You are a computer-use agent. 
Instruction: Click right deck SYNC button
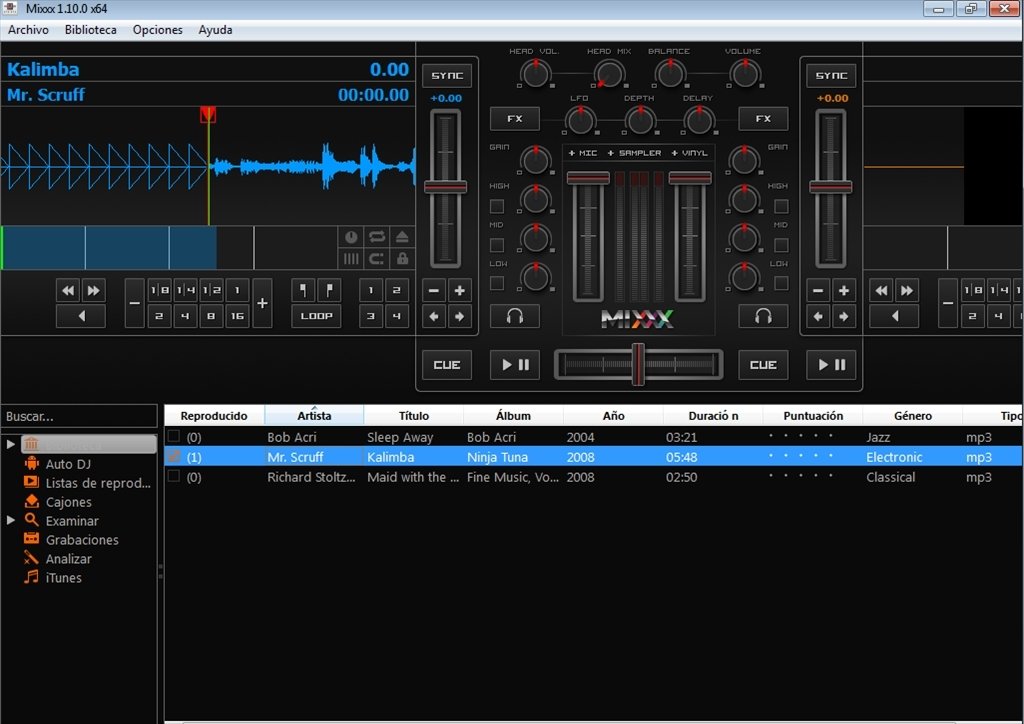click(831, 76)
